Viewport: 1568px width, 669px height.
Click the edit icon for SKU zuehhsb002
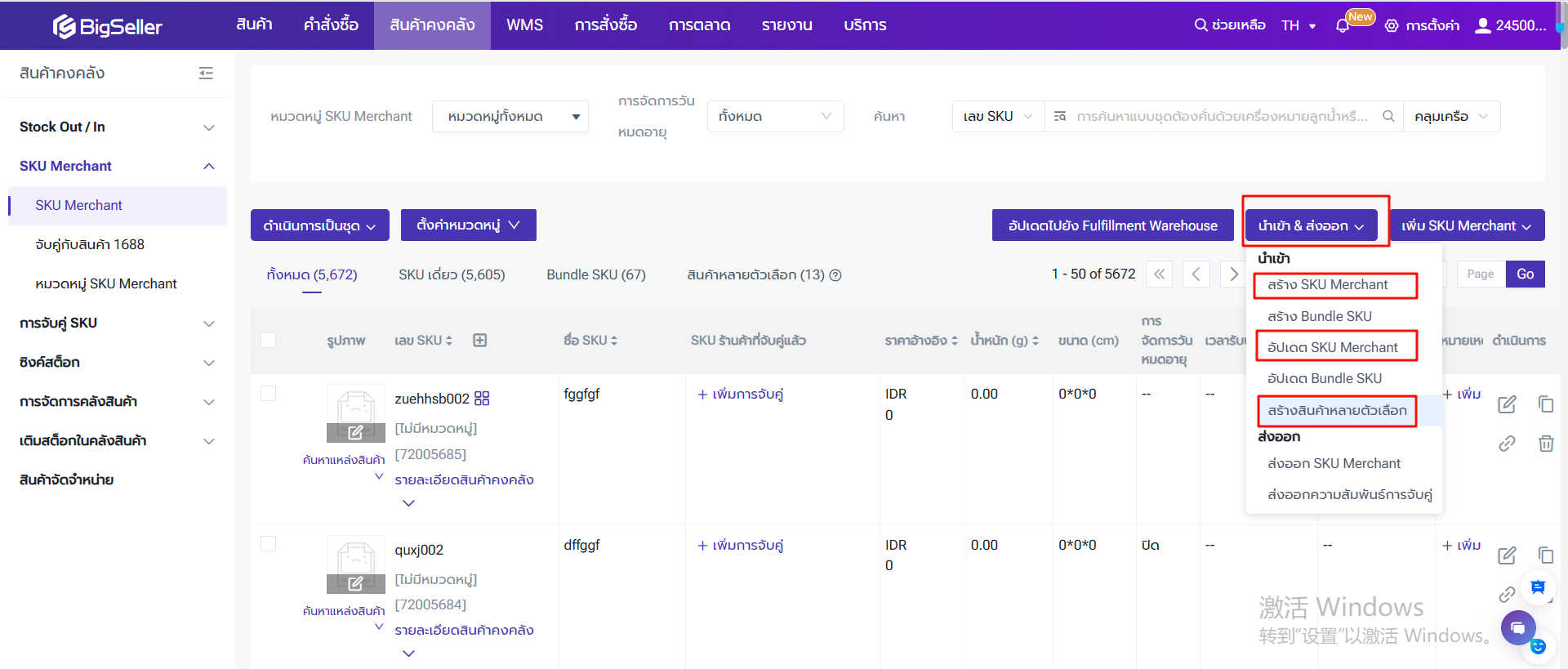coord(1507,404)
